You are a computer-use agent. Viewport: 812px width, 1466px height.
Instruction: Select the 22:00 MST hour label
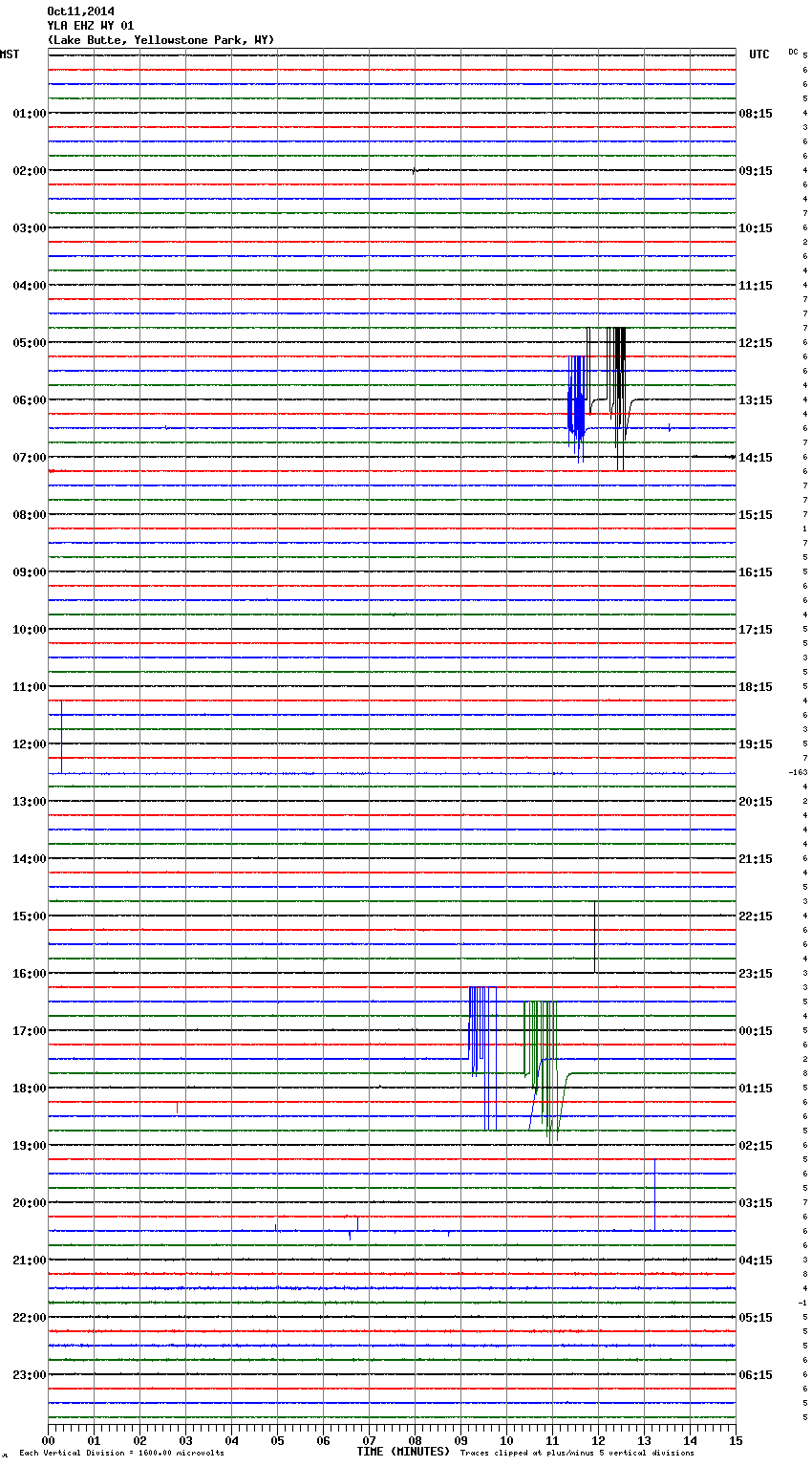point(30,1318)
